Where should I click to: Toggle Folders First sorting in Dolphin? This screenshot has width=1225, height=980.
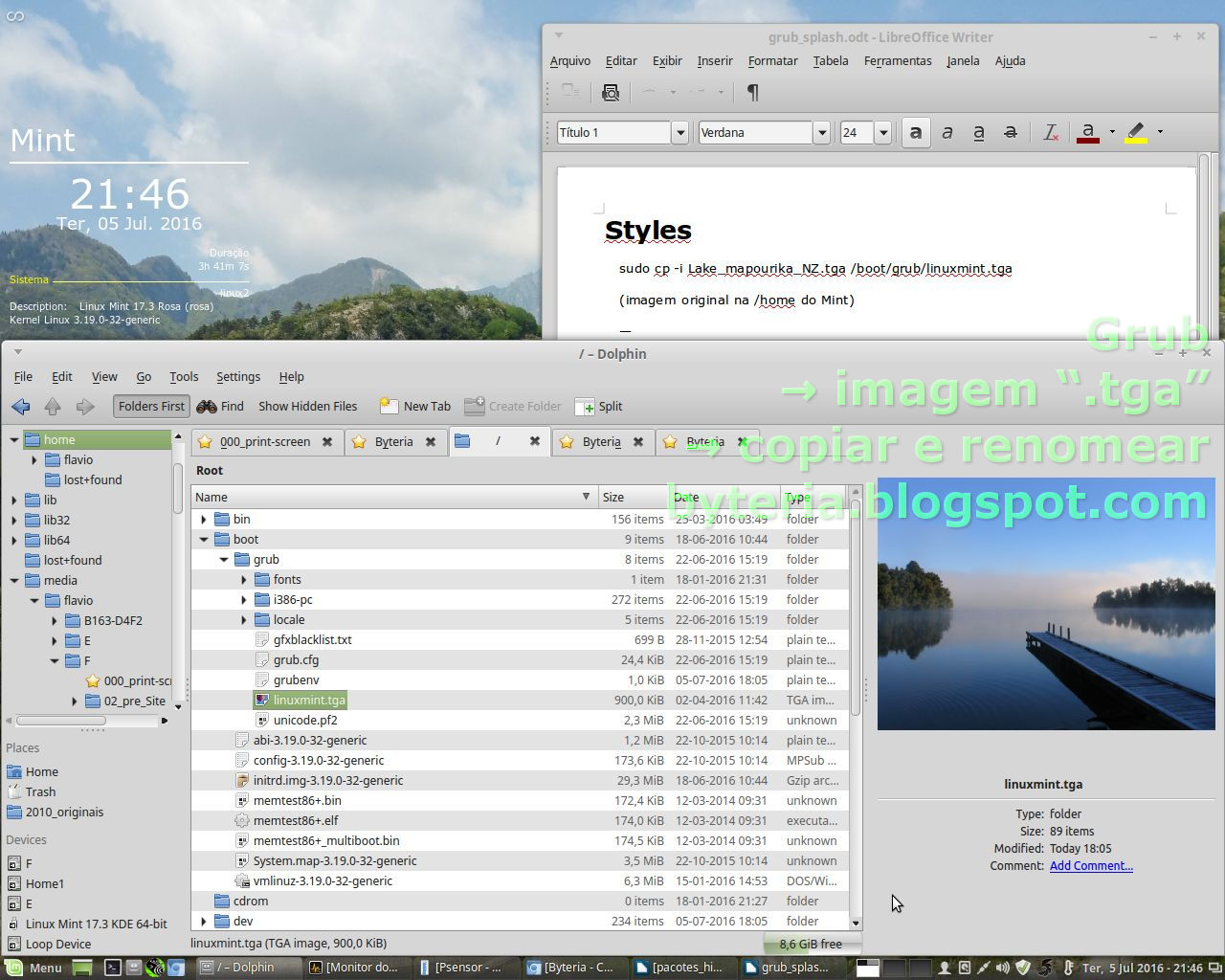coord(150,406)
